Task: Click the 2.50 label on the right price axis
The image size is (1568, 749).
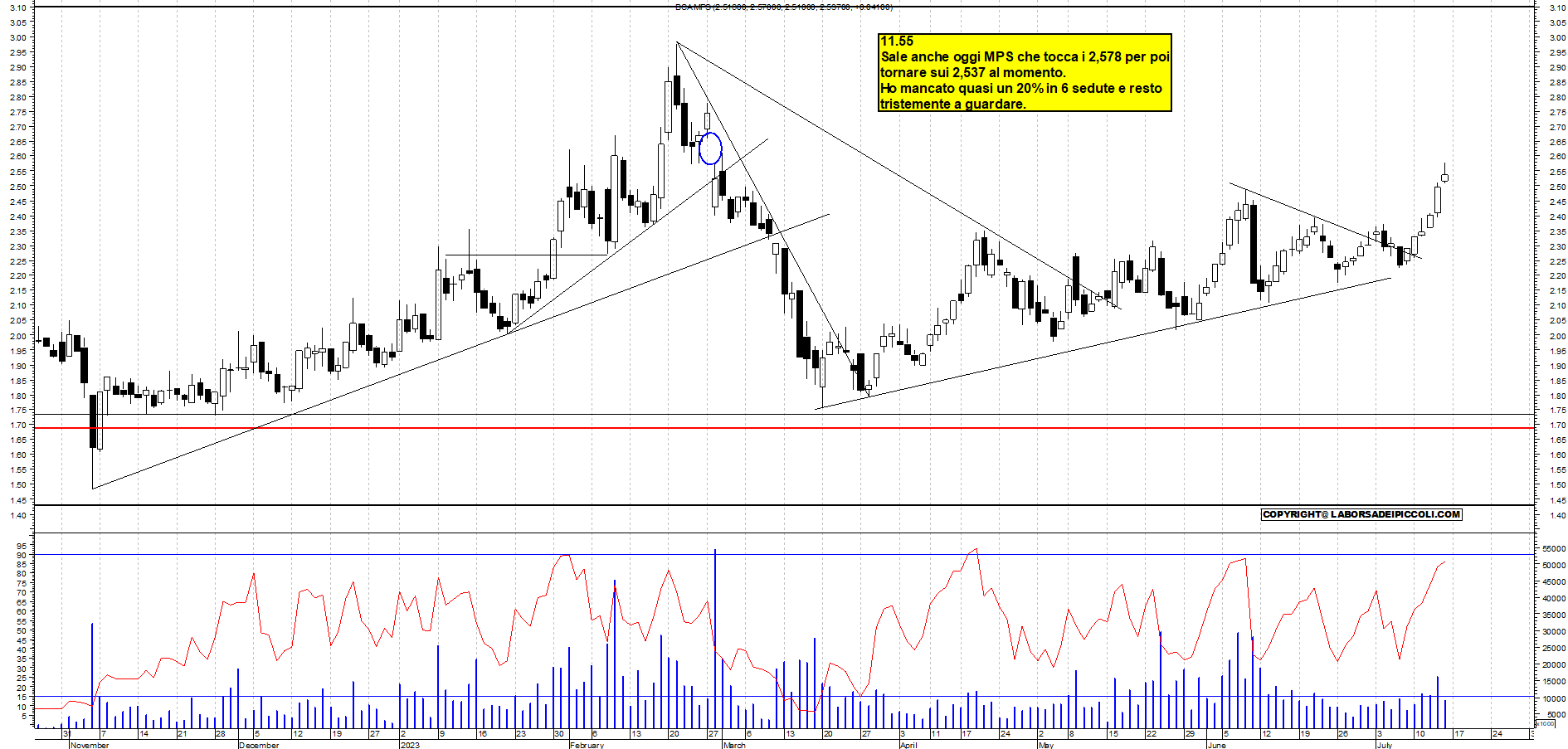Action: click(x=1557, y=187)
